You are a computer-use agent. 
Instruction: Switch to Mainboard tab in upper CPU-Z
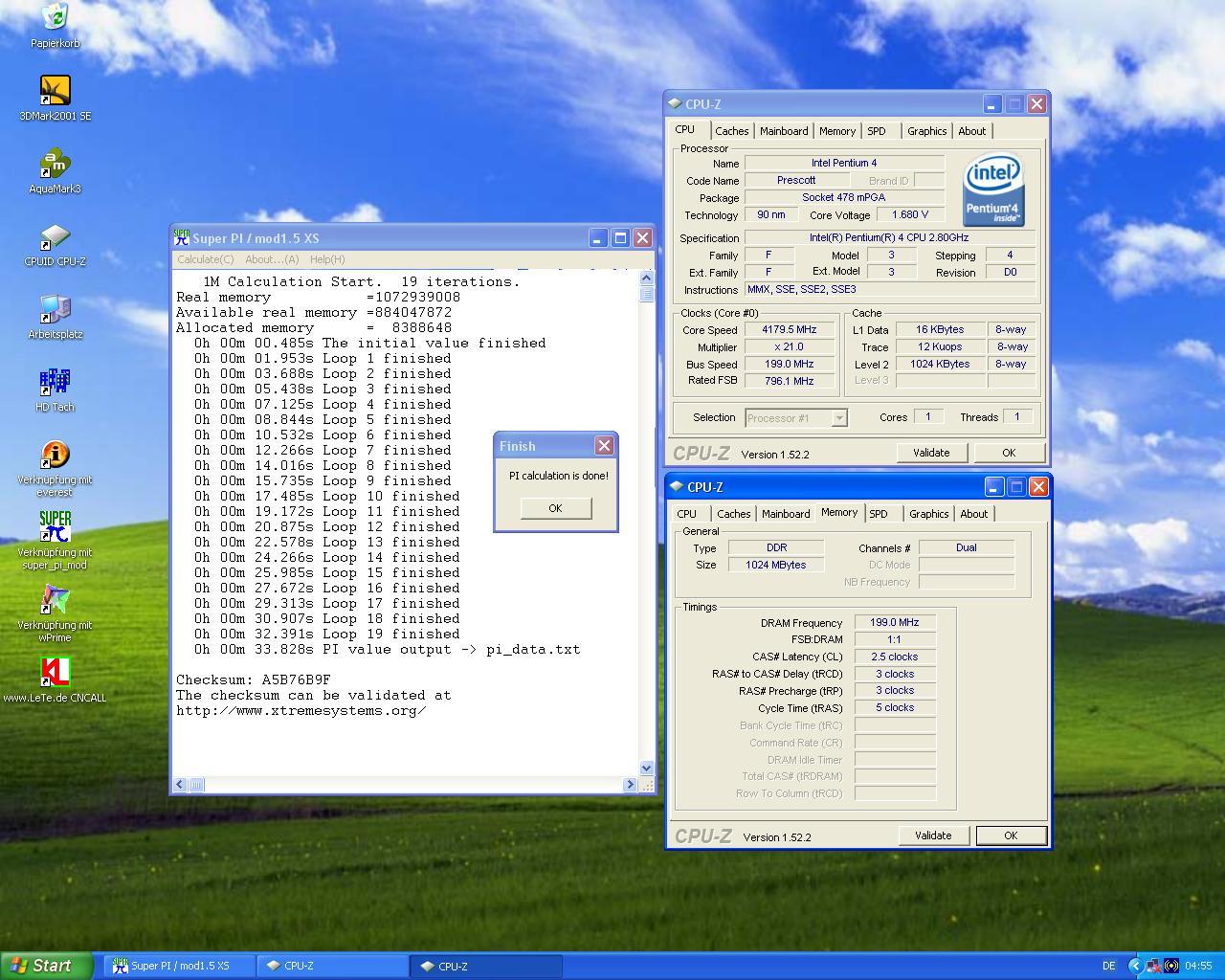784,131
